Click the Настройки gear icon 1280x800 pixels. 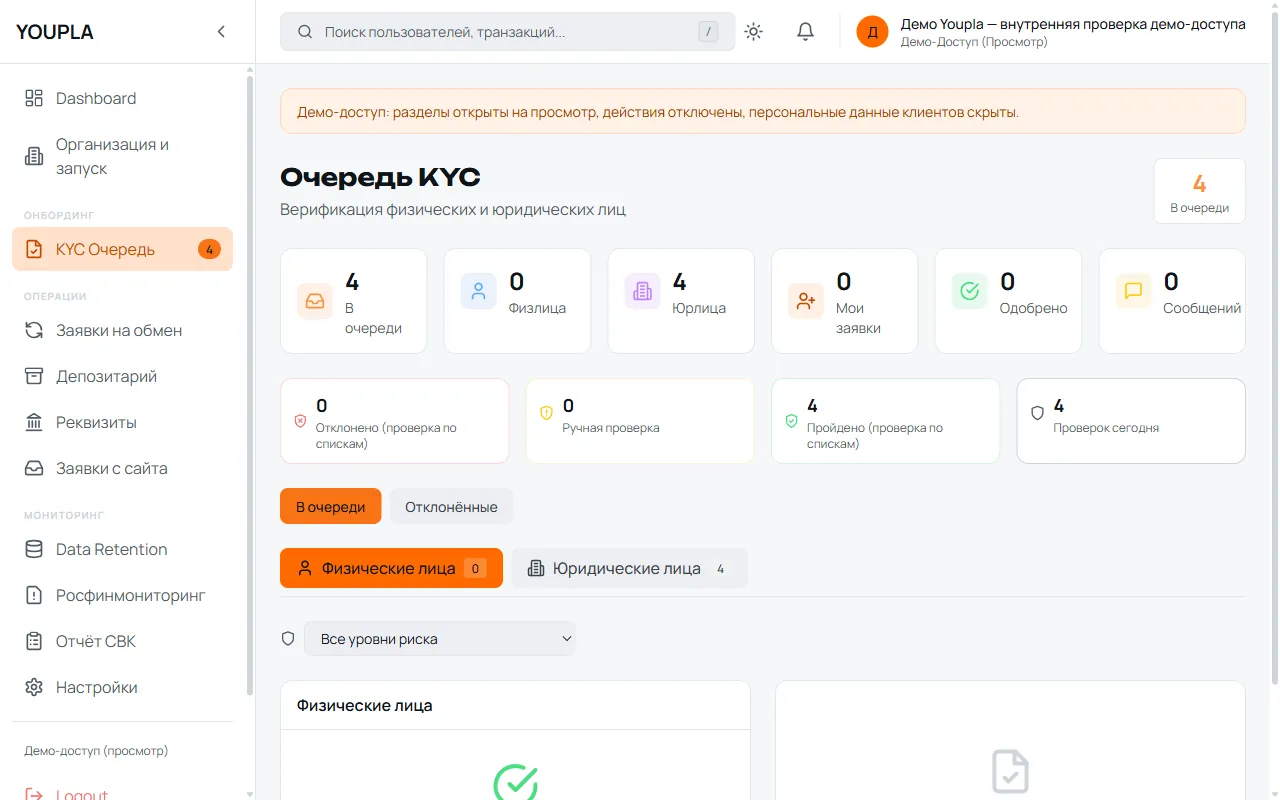34,687
